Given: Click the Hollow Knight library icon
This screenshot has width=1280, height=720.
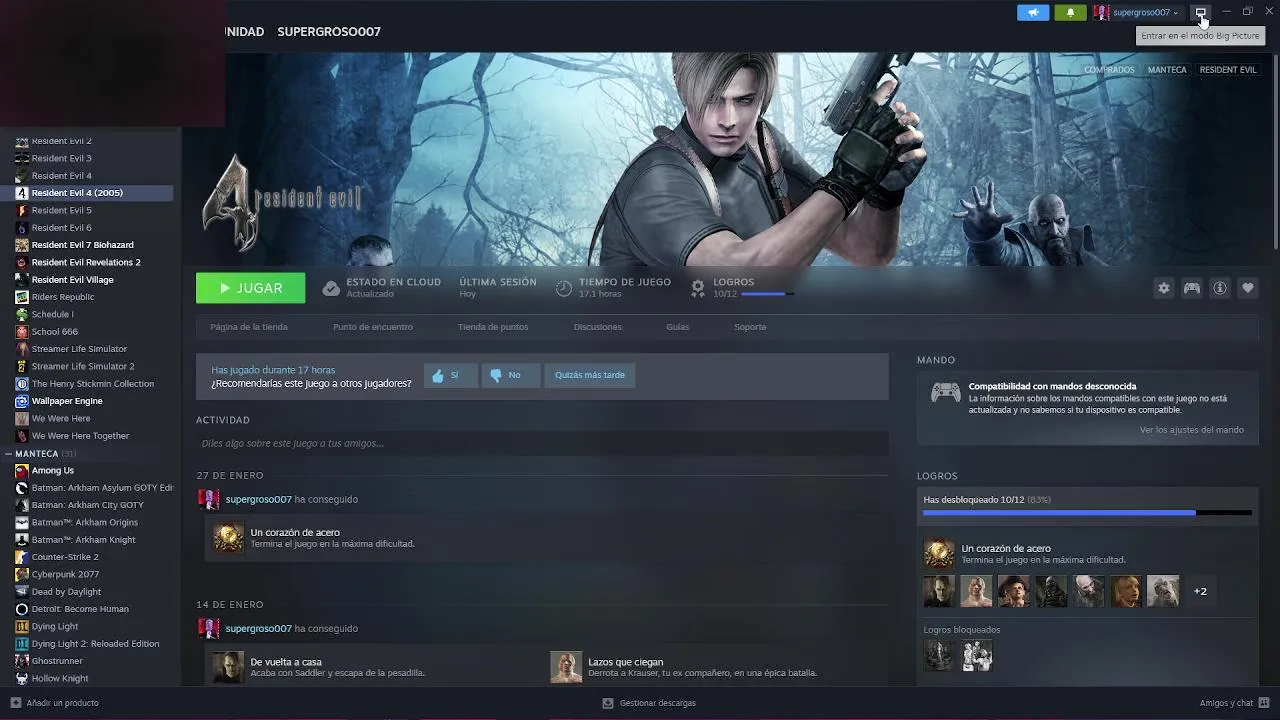Looking at the screenshot, I should pos(22,678).
